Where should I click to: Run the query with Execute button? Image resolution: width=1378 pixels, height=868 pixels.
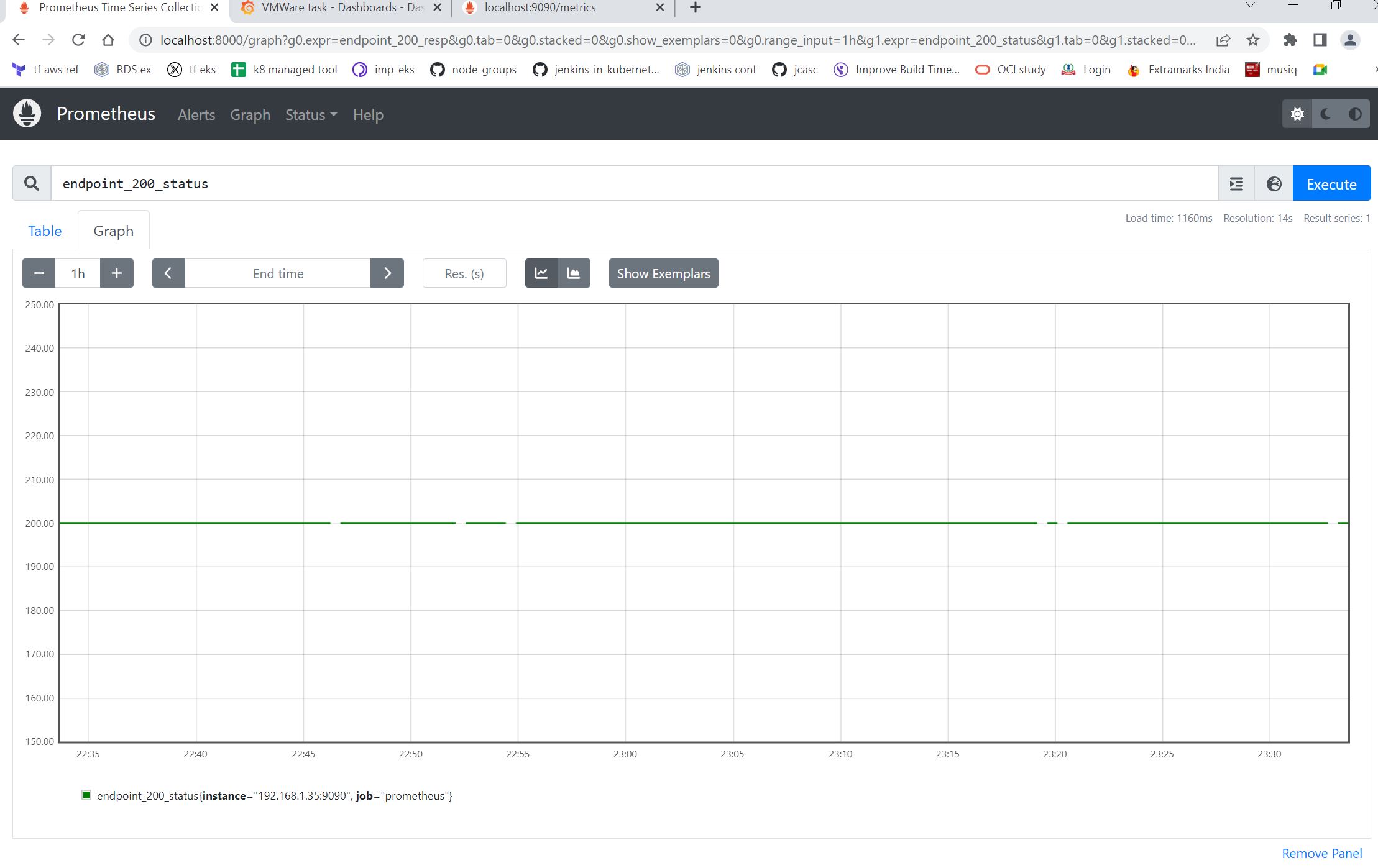click(x=1331, y=184)
